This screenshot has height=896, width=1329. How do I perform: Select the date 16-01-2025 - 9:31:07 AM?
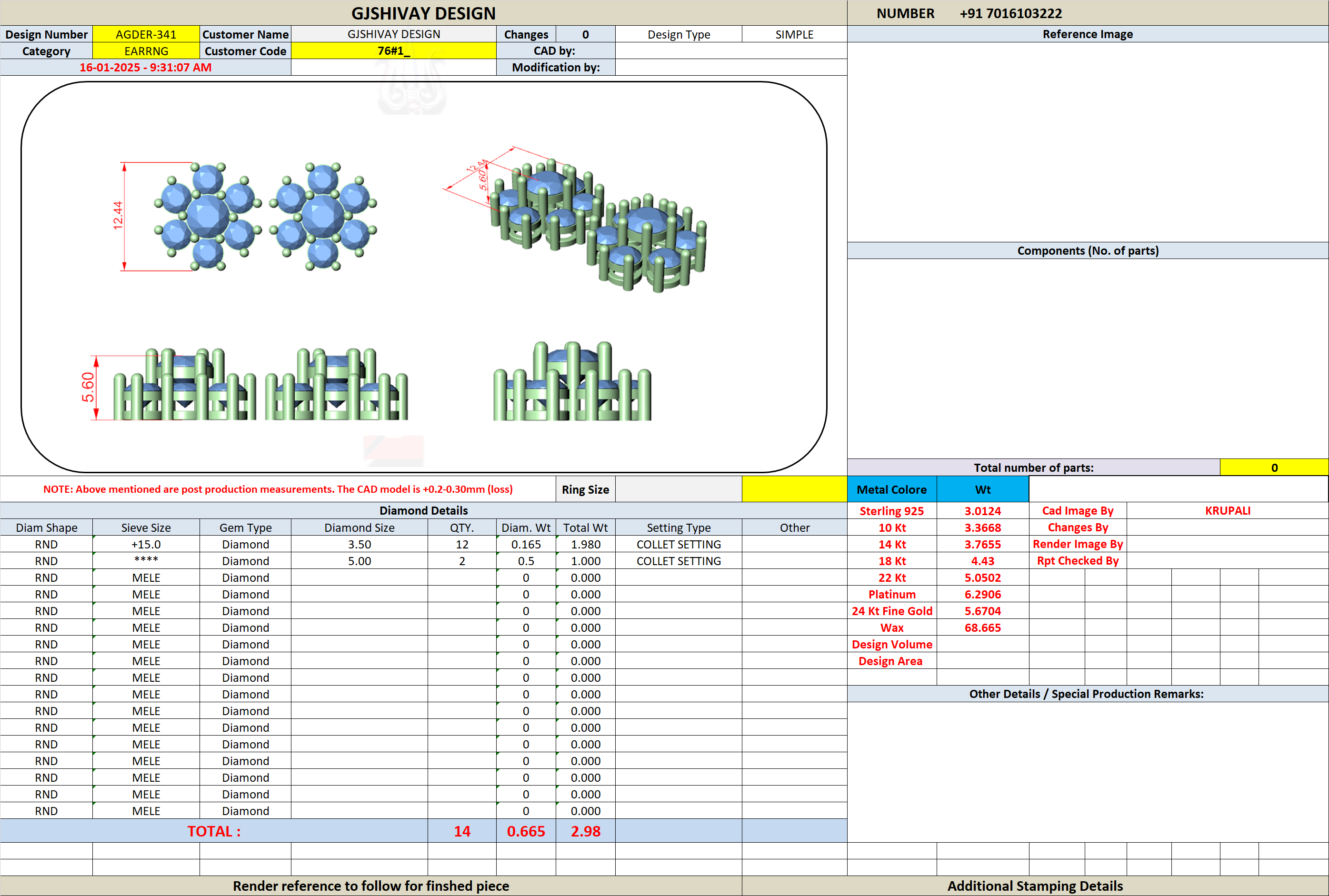pyautogui.click(x=145, y=68)
